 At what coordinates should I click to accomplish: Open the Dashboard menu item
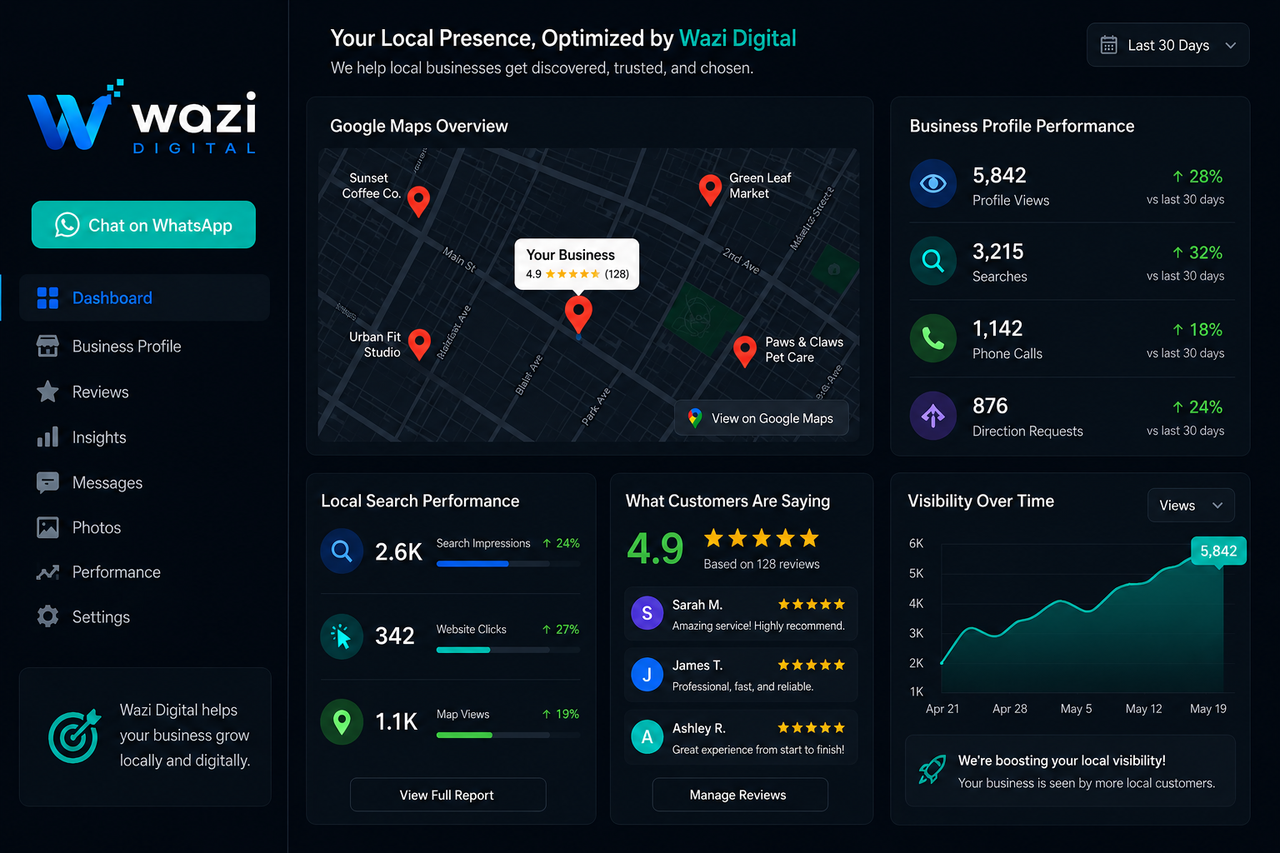coord(145,298)
